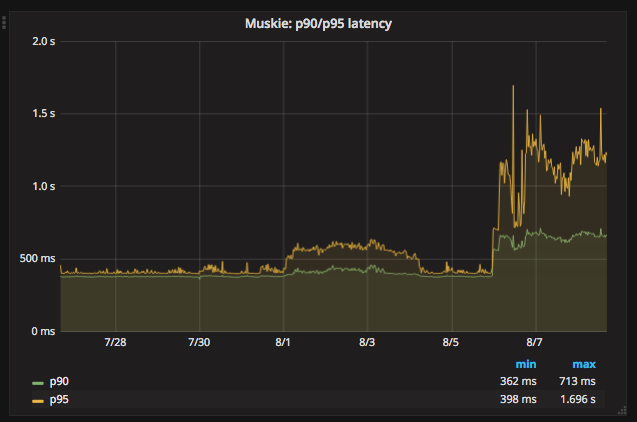Click the 8/5 x-axis date label
The image size is (637, 422).
(451, 342)
